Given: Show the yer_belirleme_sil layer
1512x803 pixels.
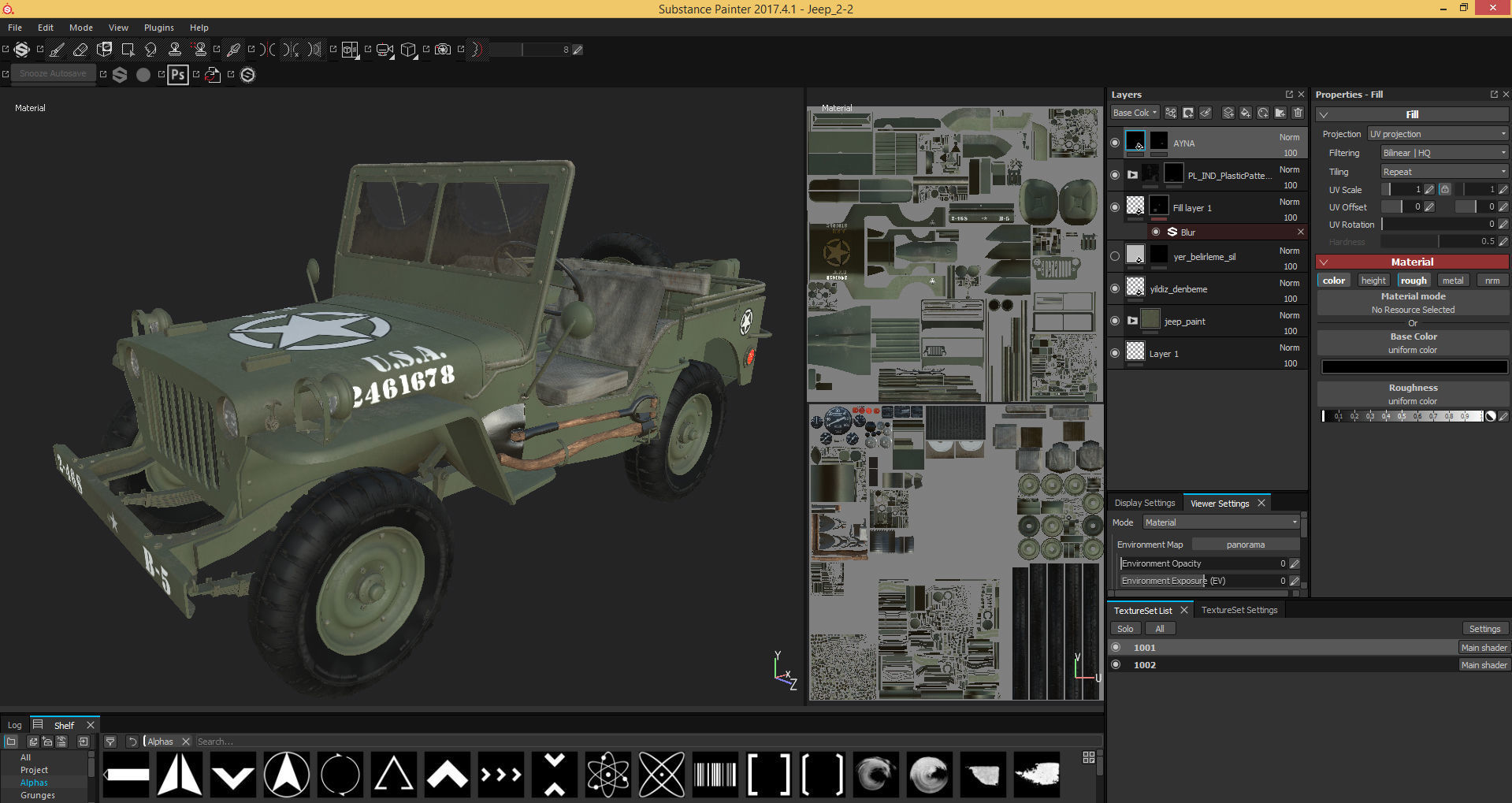Looking at the screenshot, I should [1115, 256].
